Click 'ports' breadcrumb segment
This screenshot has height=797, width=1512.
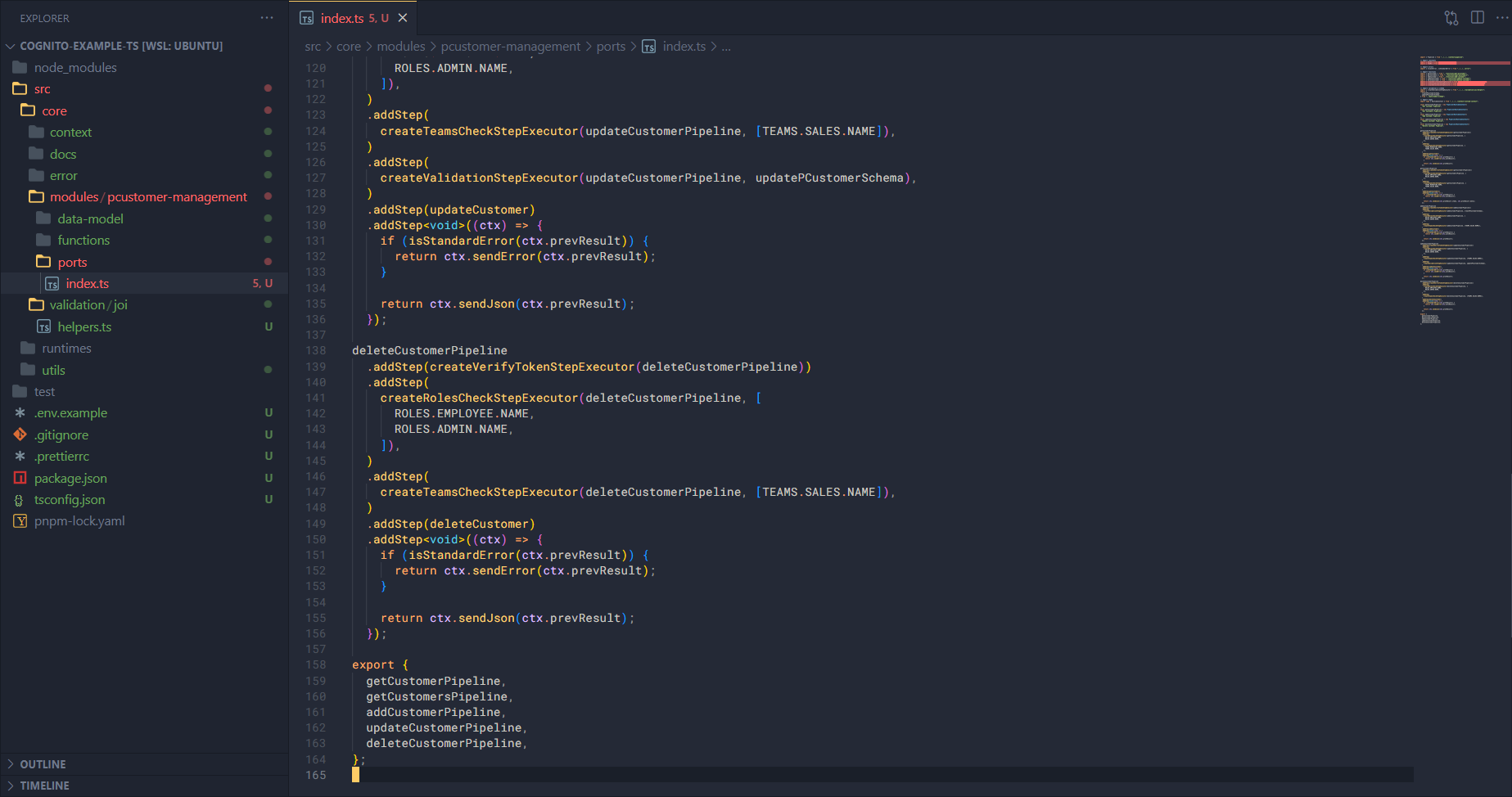[x=611, y=47]
